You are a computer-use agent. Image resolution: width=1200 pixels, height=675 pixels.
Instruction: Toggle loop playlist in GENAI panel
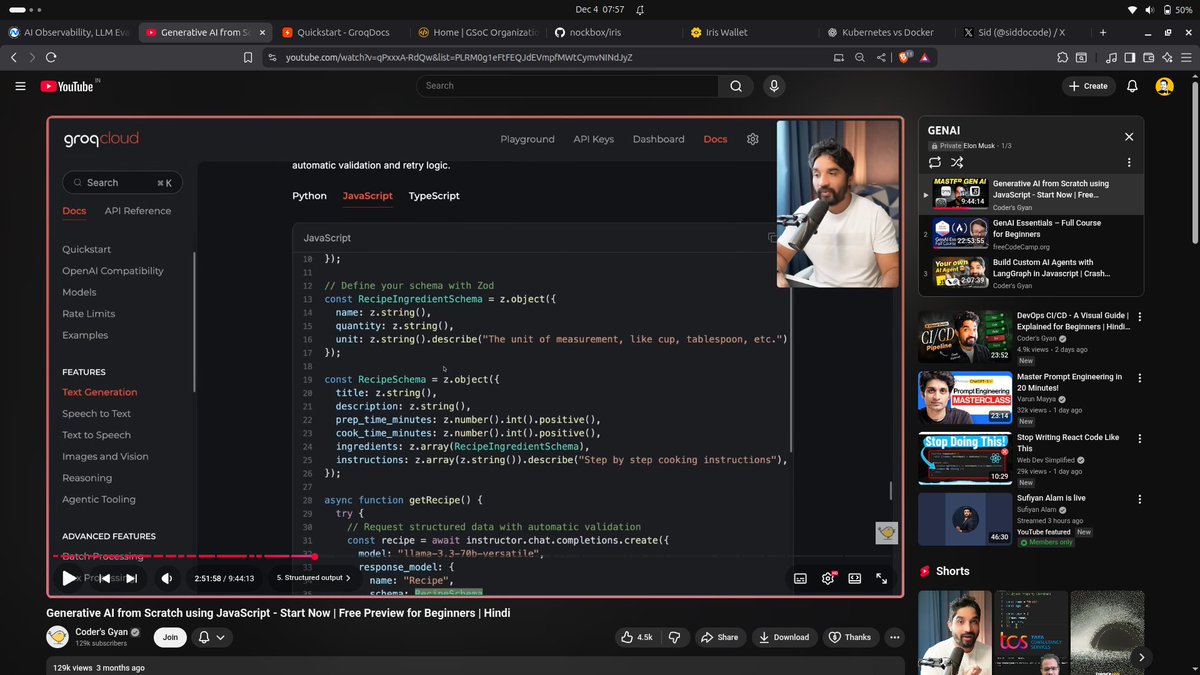pos(935,162)
